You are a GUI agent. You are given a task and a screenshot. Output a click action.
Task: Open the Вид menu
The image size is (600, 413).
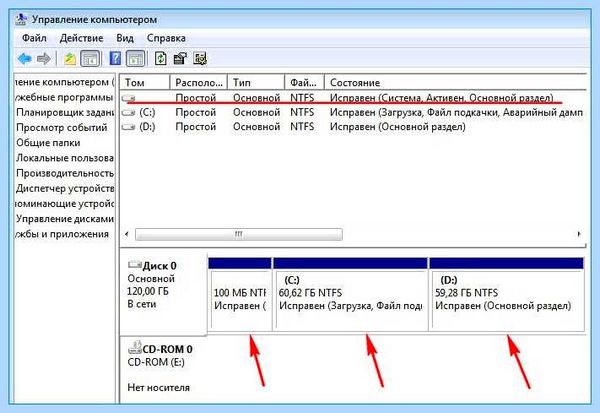125,38
